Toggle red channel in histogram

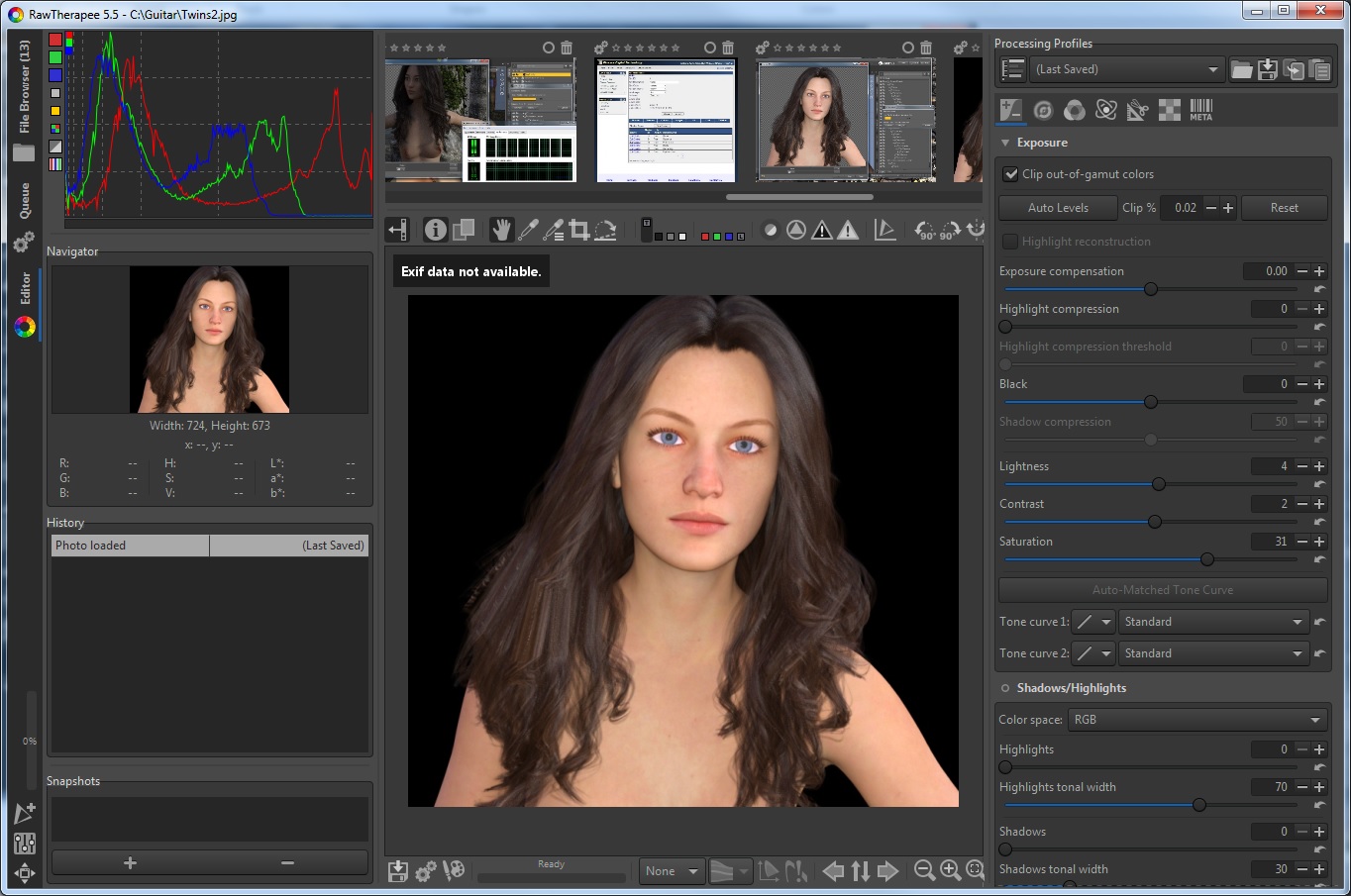coord(55,40)
